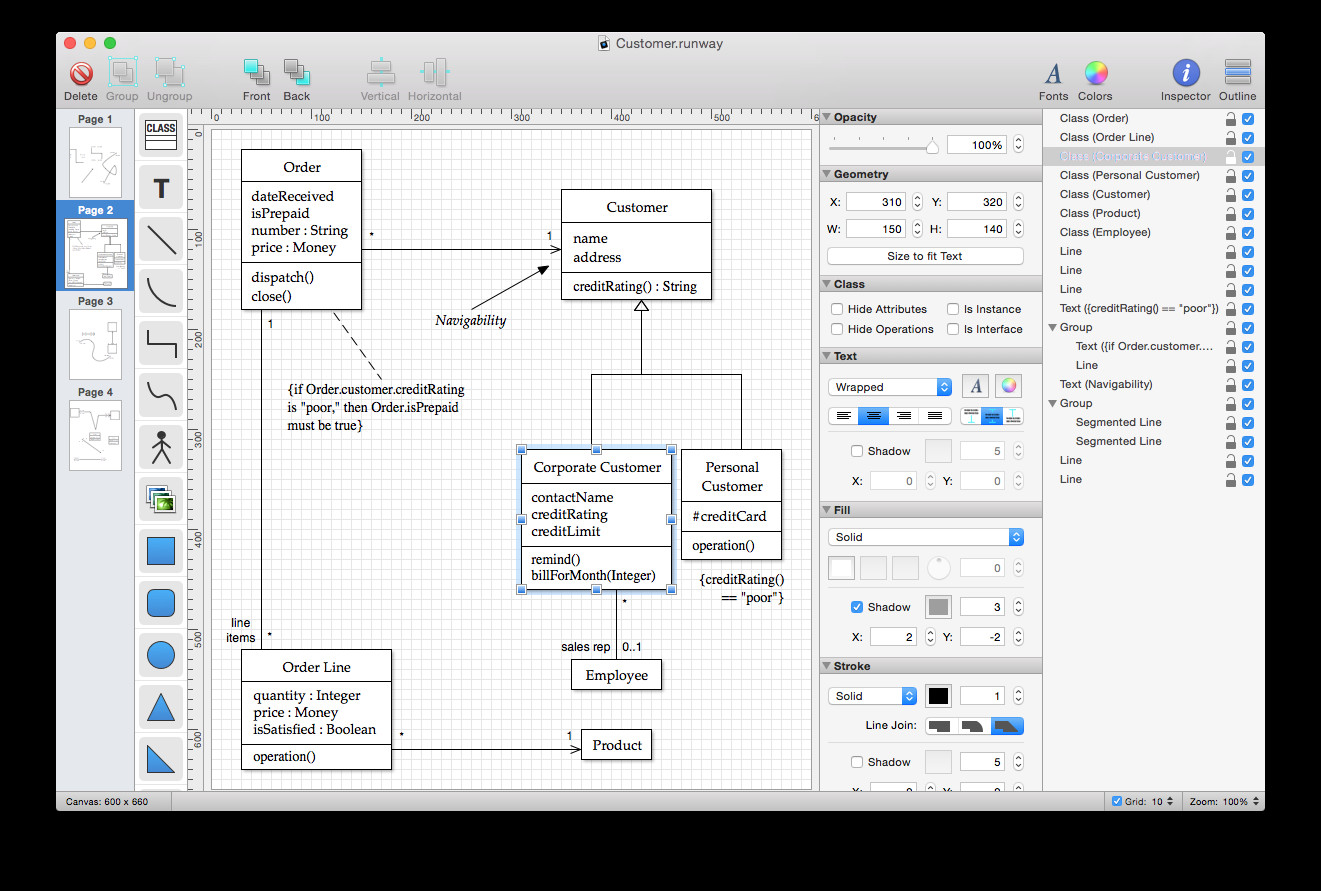Select the straight line tool
1321x891 pixels.
(160, 239)
